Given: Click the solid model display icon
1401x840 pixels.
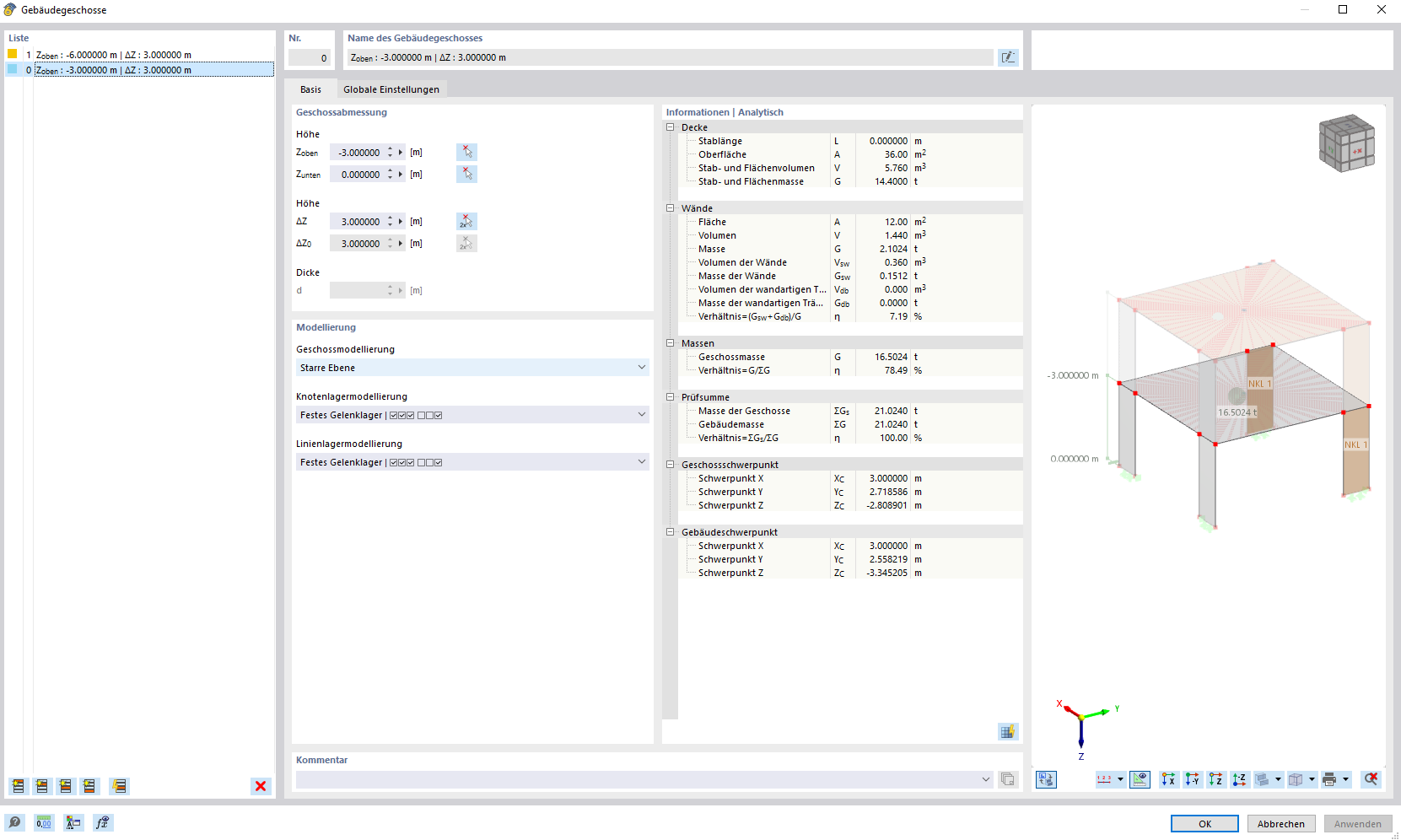Looking at the screenshot, I should pos(1262,779).
